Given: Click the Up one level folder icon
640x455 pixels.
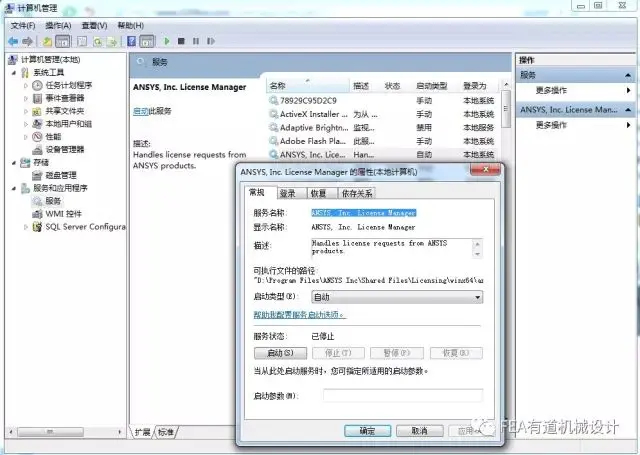Looking at the screenshot, I should (x=47, y=41).
